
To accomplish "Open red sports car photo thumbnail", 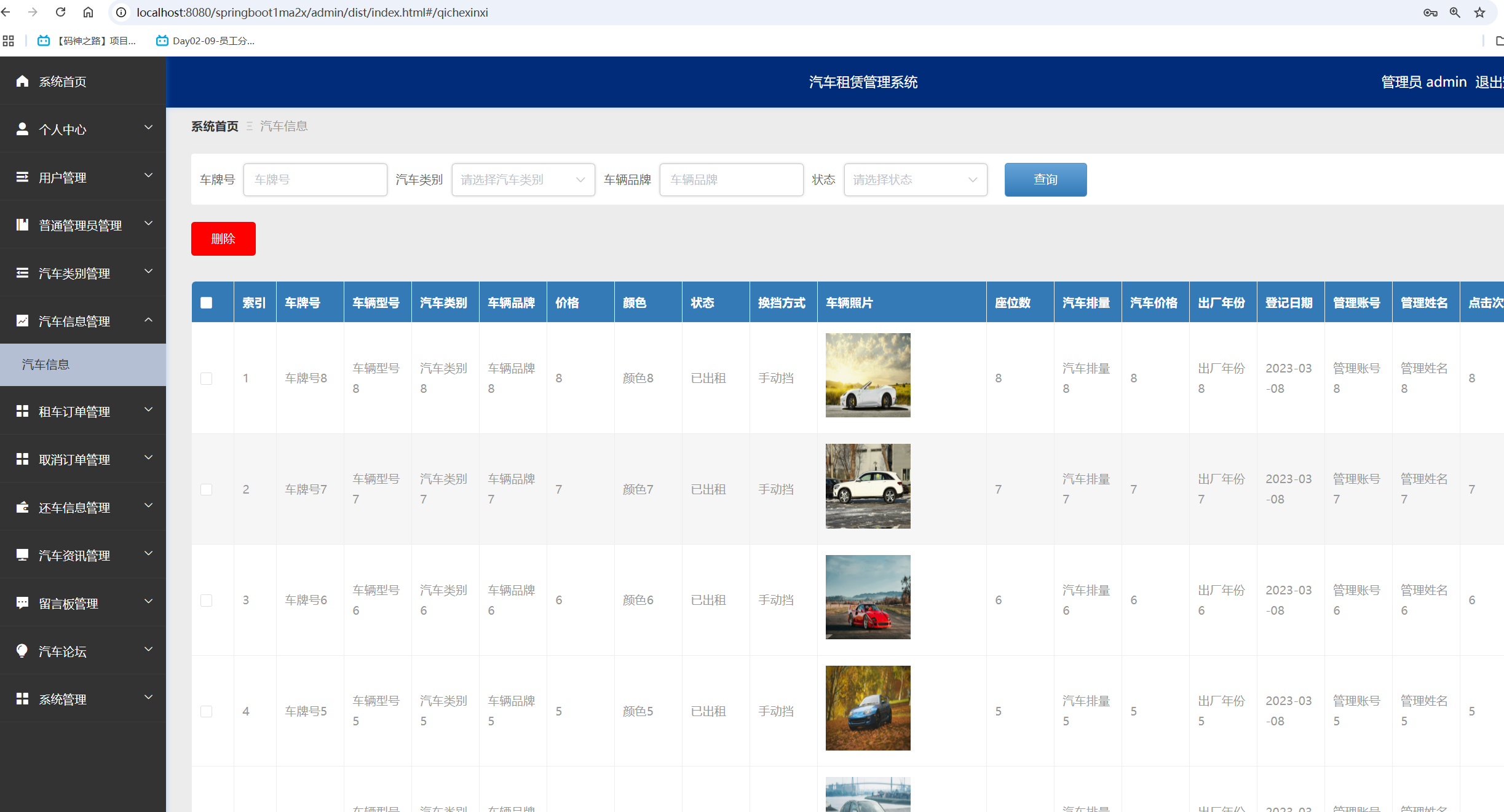I will pyautogui.click(x=868, y=597).
